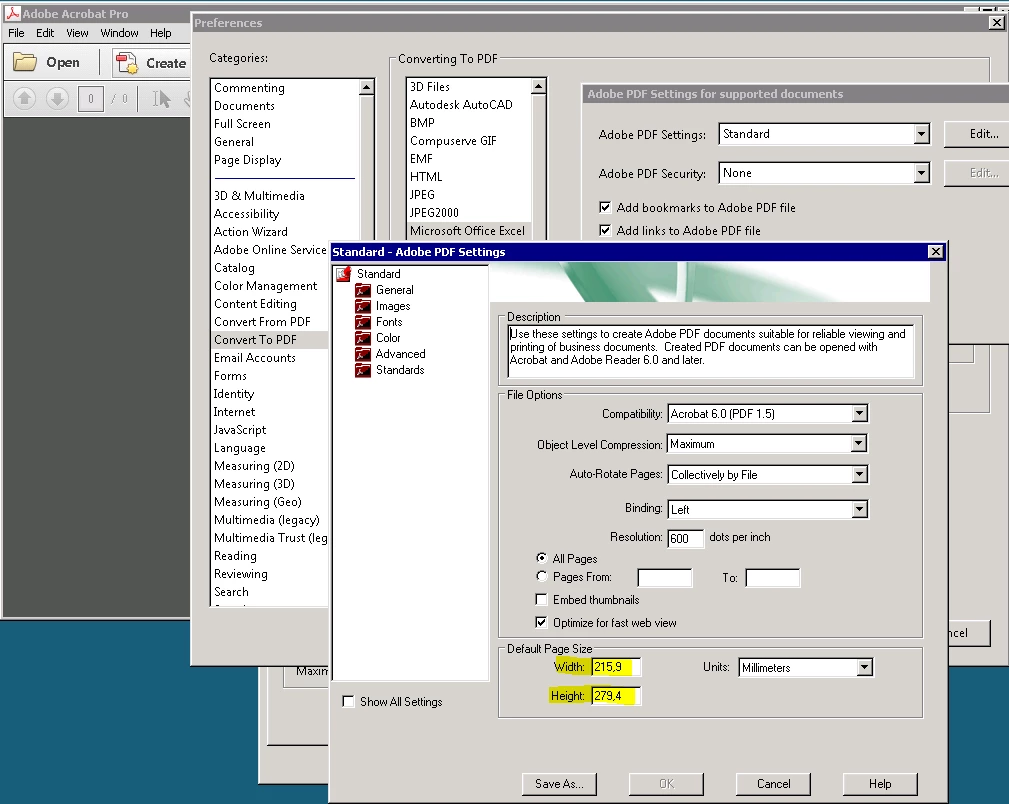Viewport: 1009px width, 804px height.
Task: Open the File menu
Action: point(16,33)
